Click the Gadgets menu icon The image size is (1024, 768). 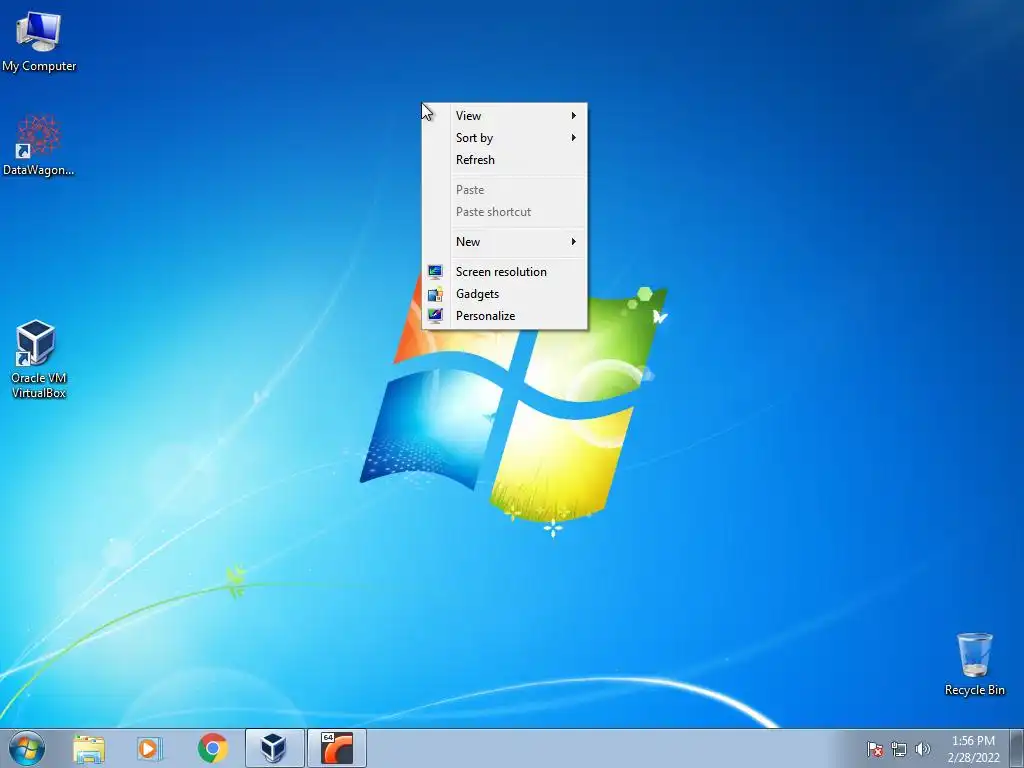pos(435,294)
